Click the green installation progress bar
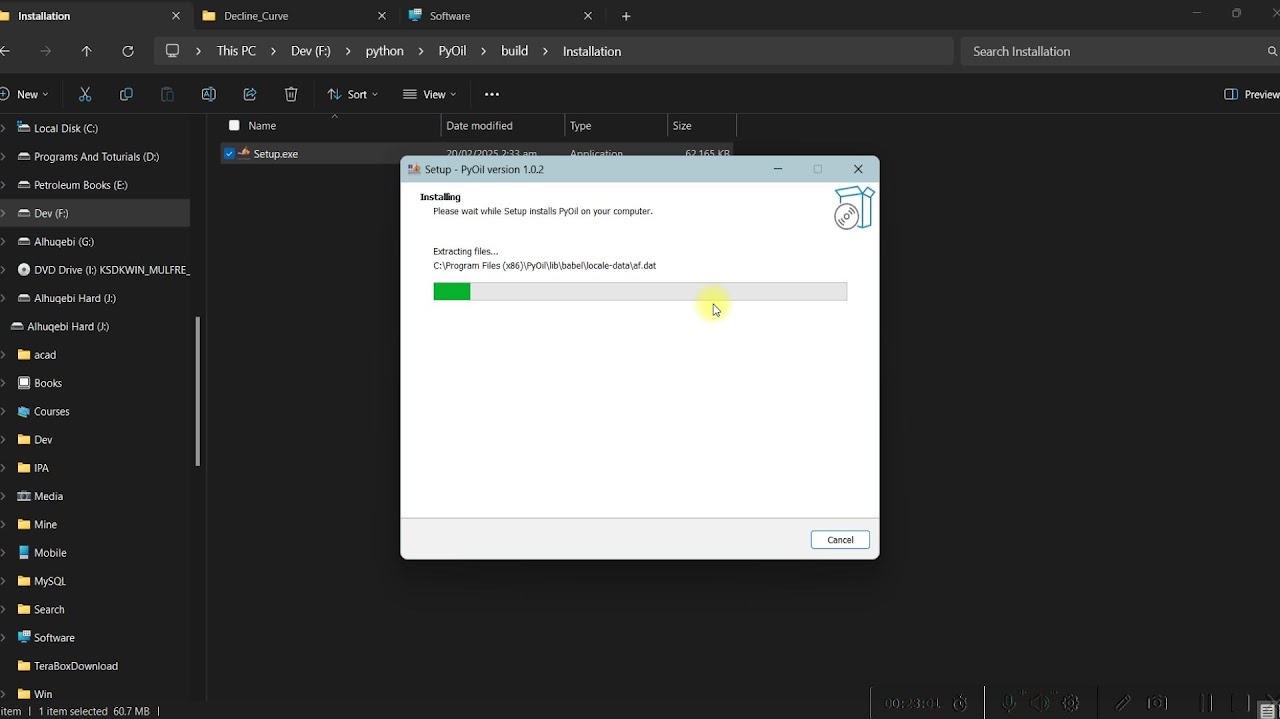Image resolution: width=1280 pixels, height=719 pixels. point(452,291)
